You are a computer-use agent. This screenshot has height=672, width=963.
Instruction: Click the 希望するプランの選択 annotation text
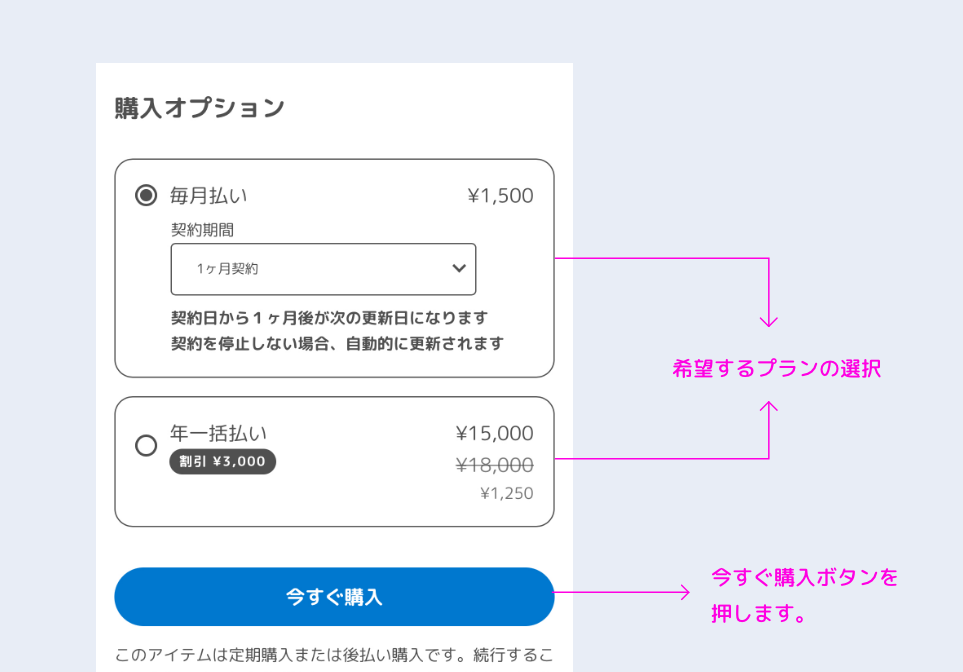click(x=776, y=368)
